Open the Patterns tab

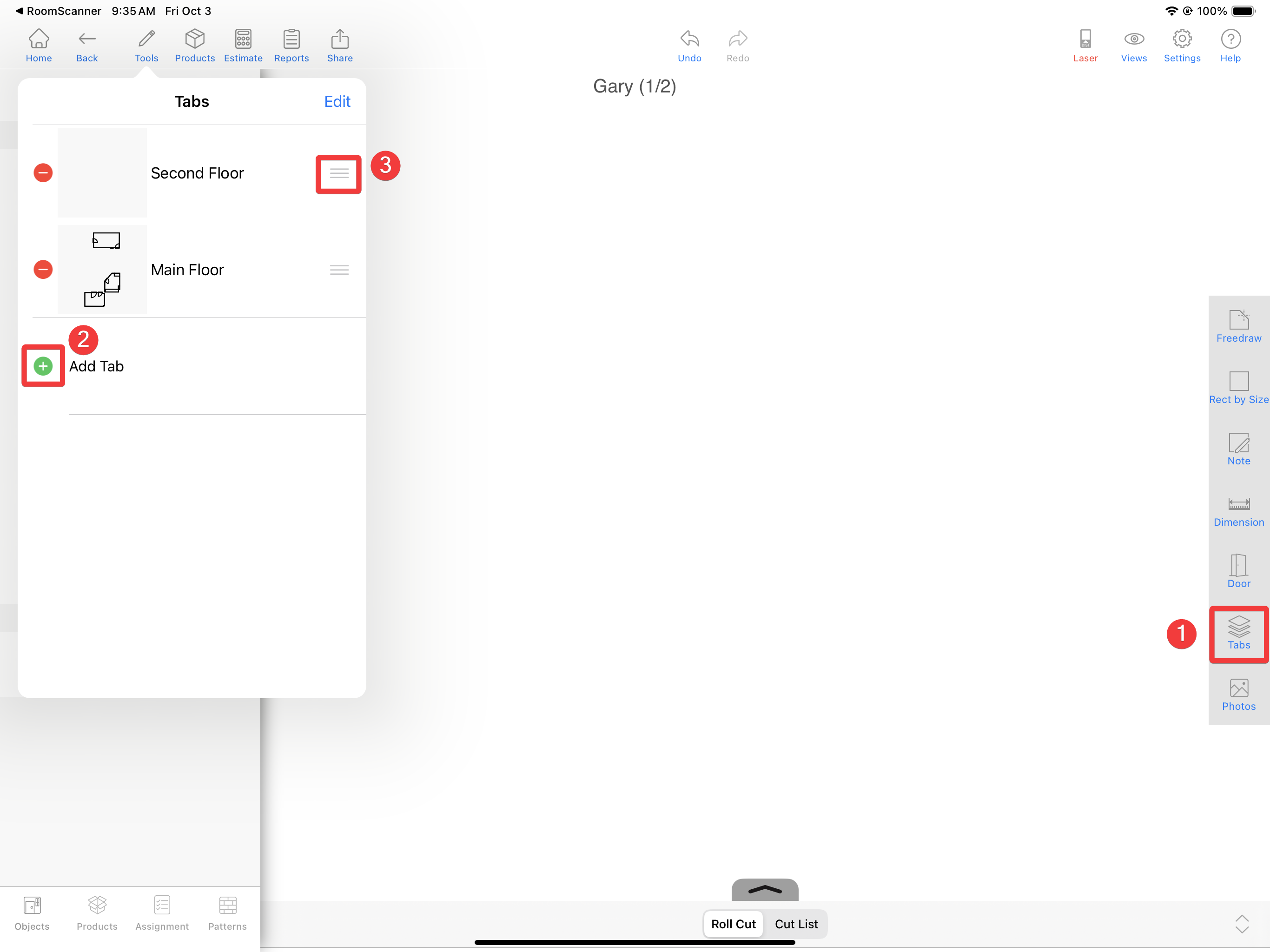pos(227,912)
